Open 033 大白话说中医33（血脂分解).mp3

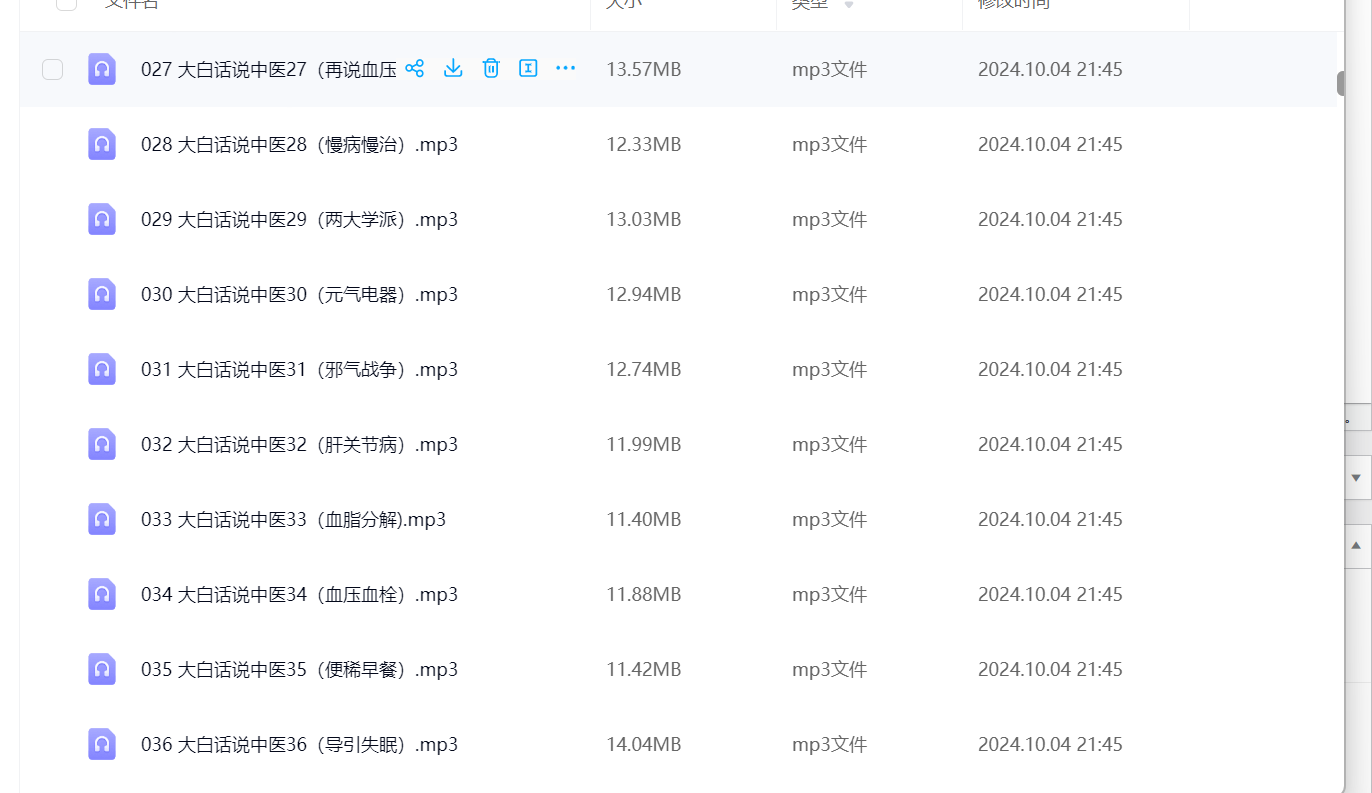293,519
